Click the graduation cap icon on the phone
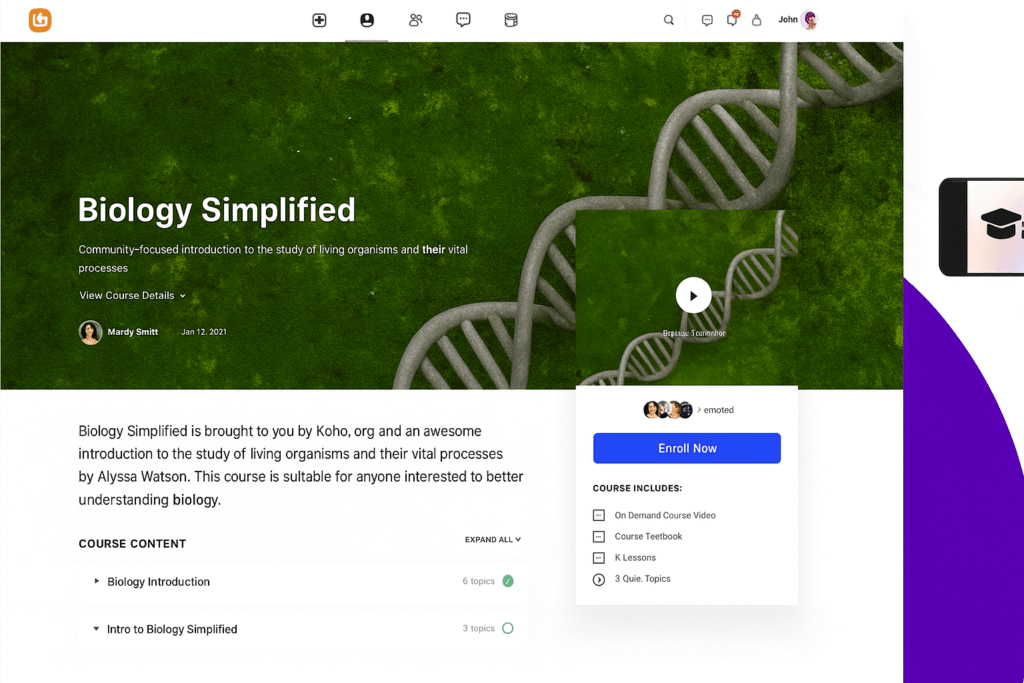Image resolution: width=1024 pixels, height=683 pixels. coord(1002,223)
